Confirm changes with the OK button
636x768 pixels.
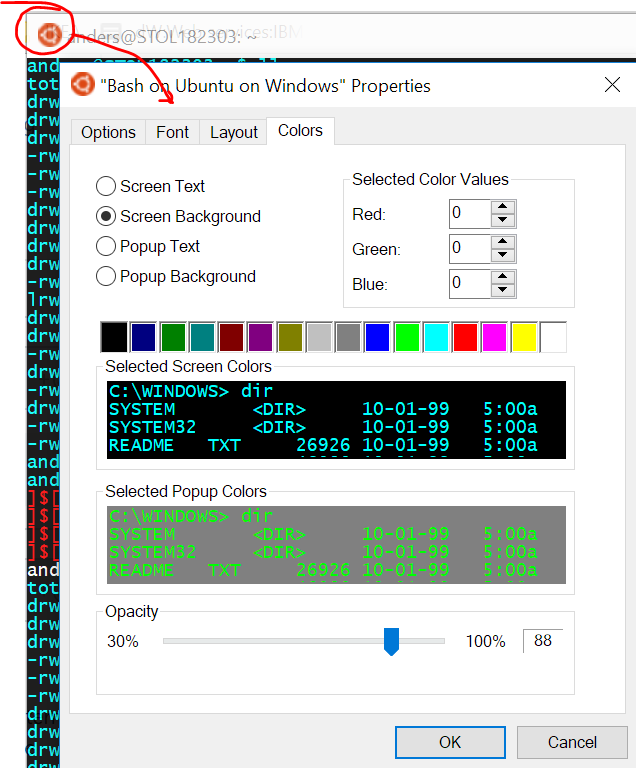click(450, 742)
